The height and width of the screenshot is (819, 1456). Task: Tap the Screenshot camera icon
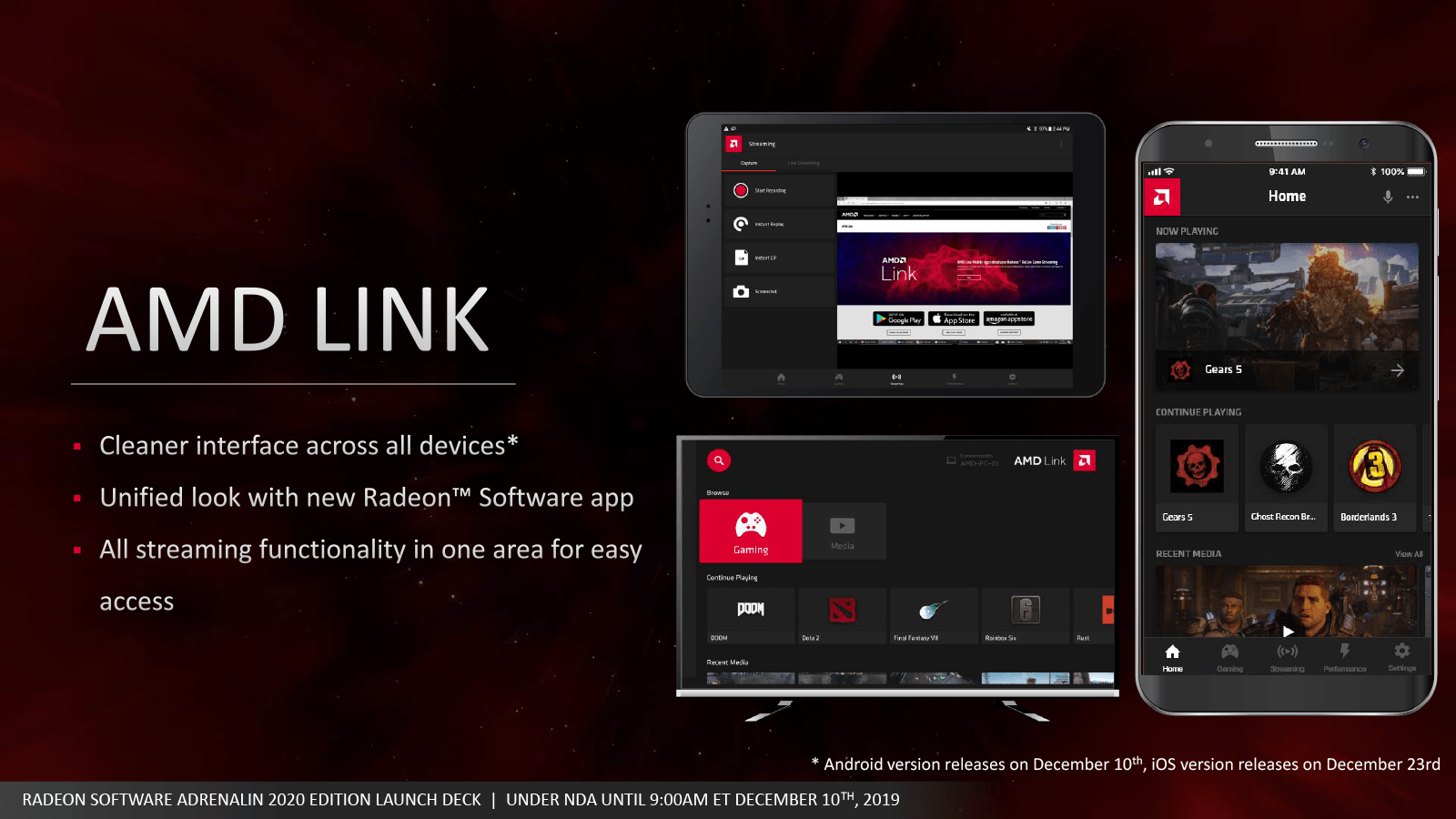coord(741,291)
